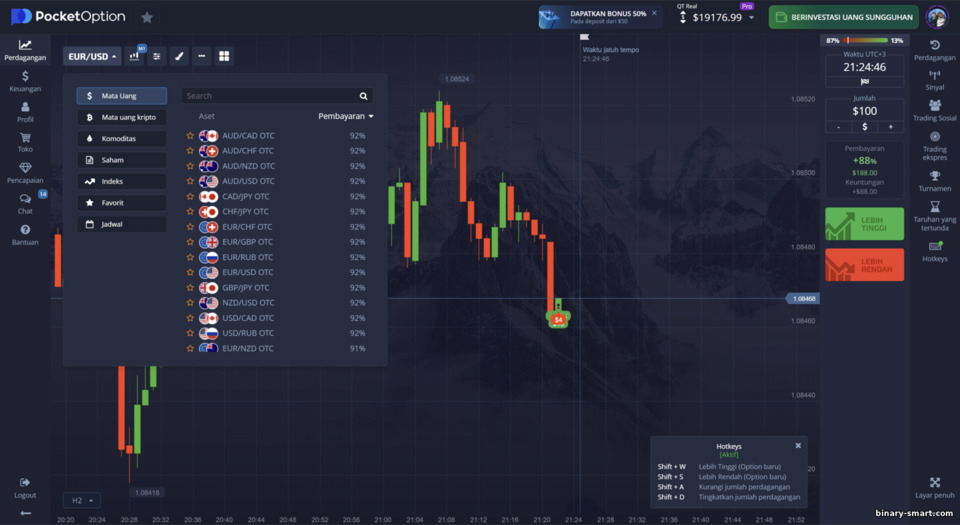Open the chart type M1 icon

click(135, 56)
